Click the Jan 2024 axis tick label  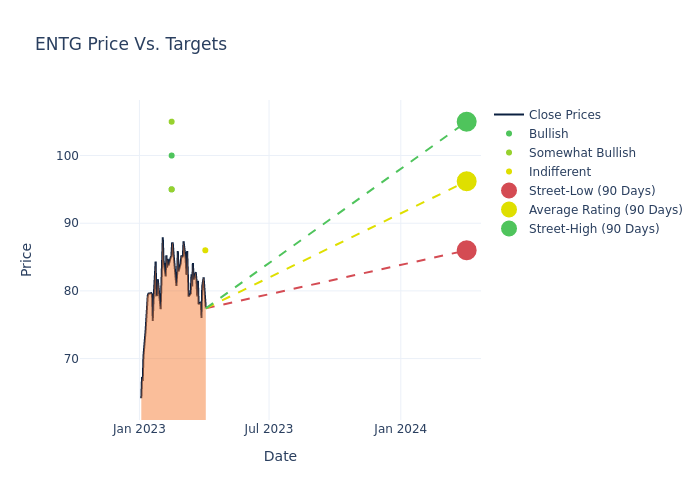click(400, 429)
